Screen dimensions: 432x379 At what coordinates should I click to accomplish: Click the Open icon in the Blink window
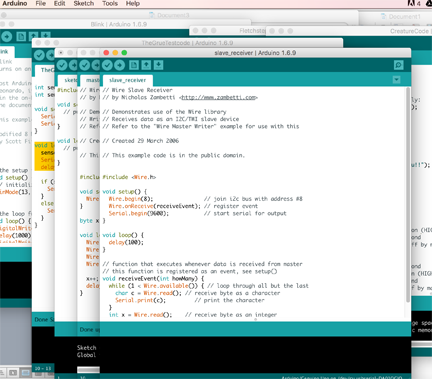[x=33, y=36]
